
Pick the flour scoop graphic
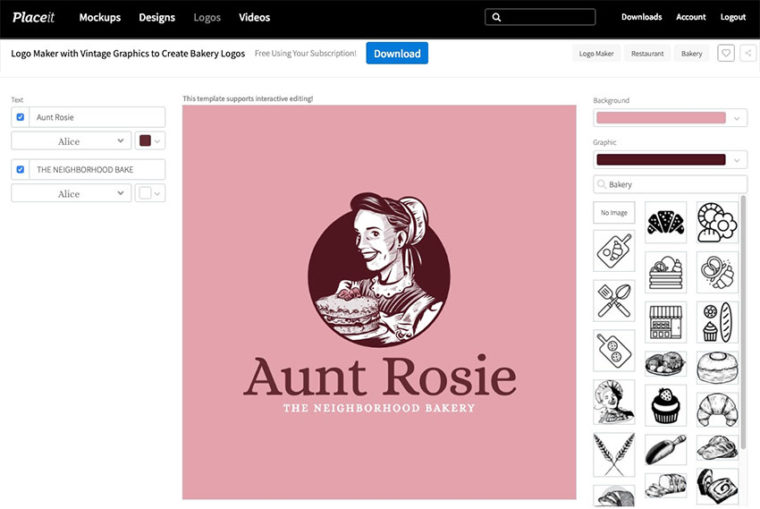(665, 451)
